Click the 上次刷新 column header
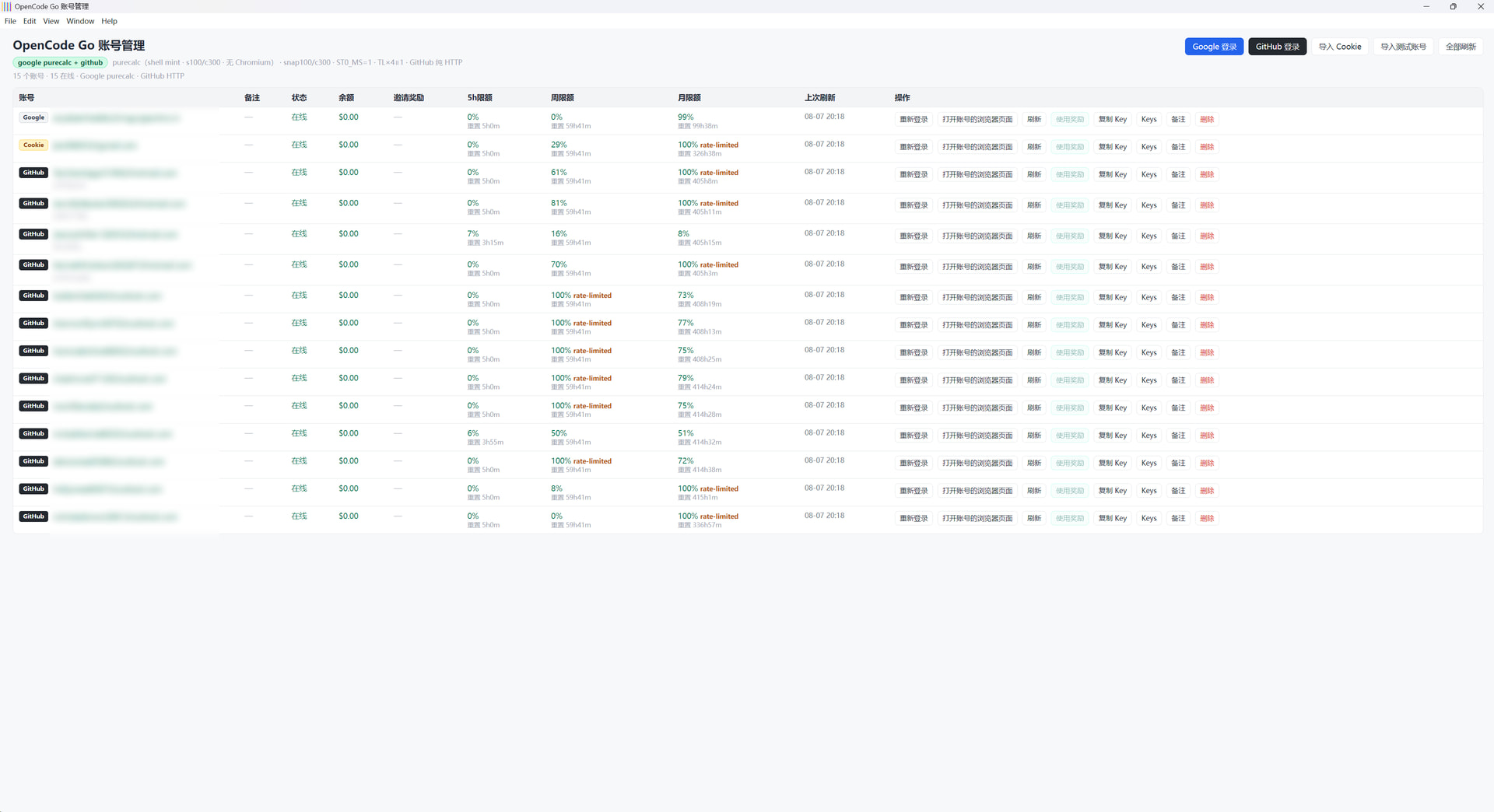This screenshot has height=812, width=1494. [x=819, y=98]
